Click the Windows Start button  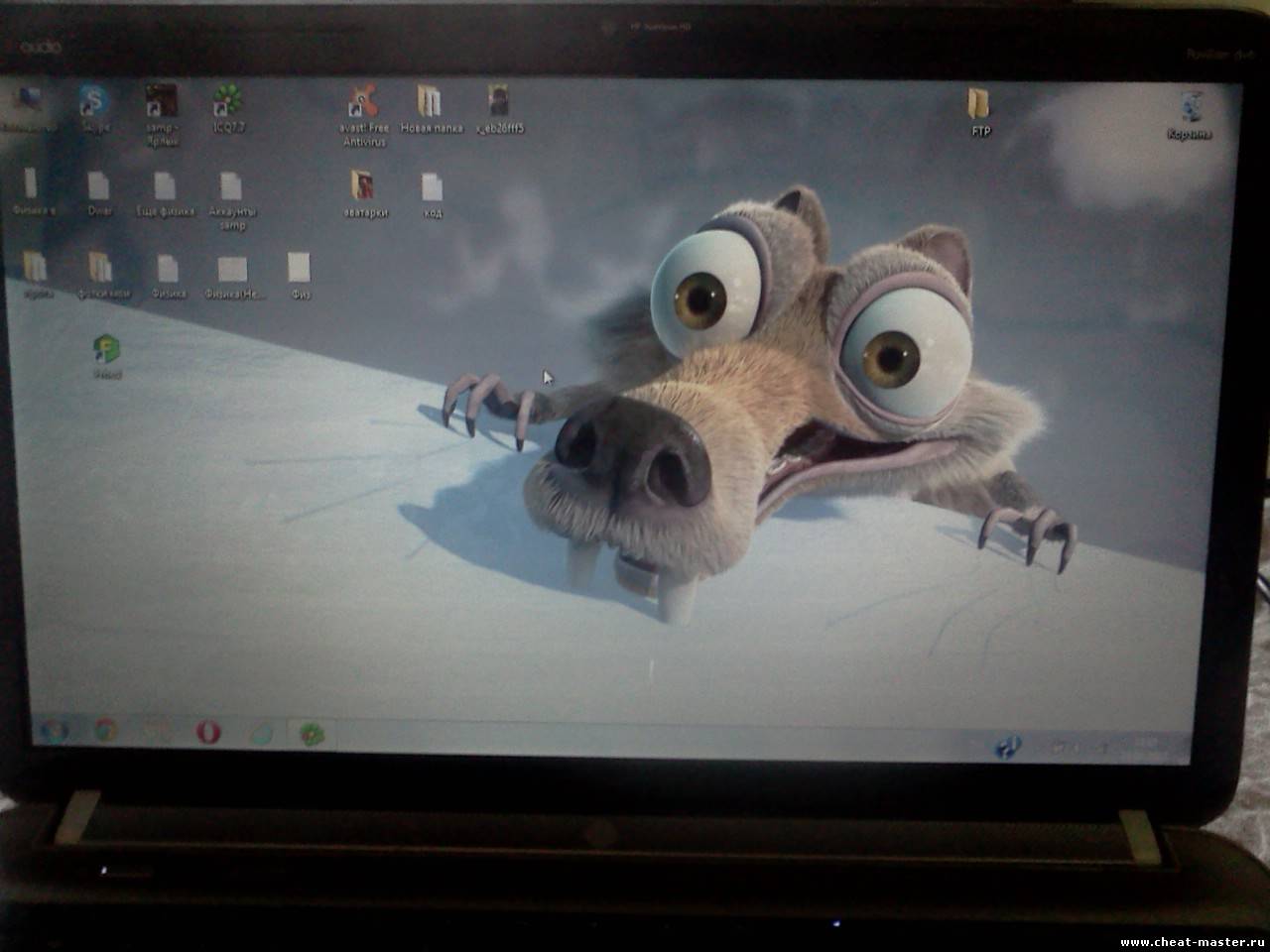[x=53, y=733]
